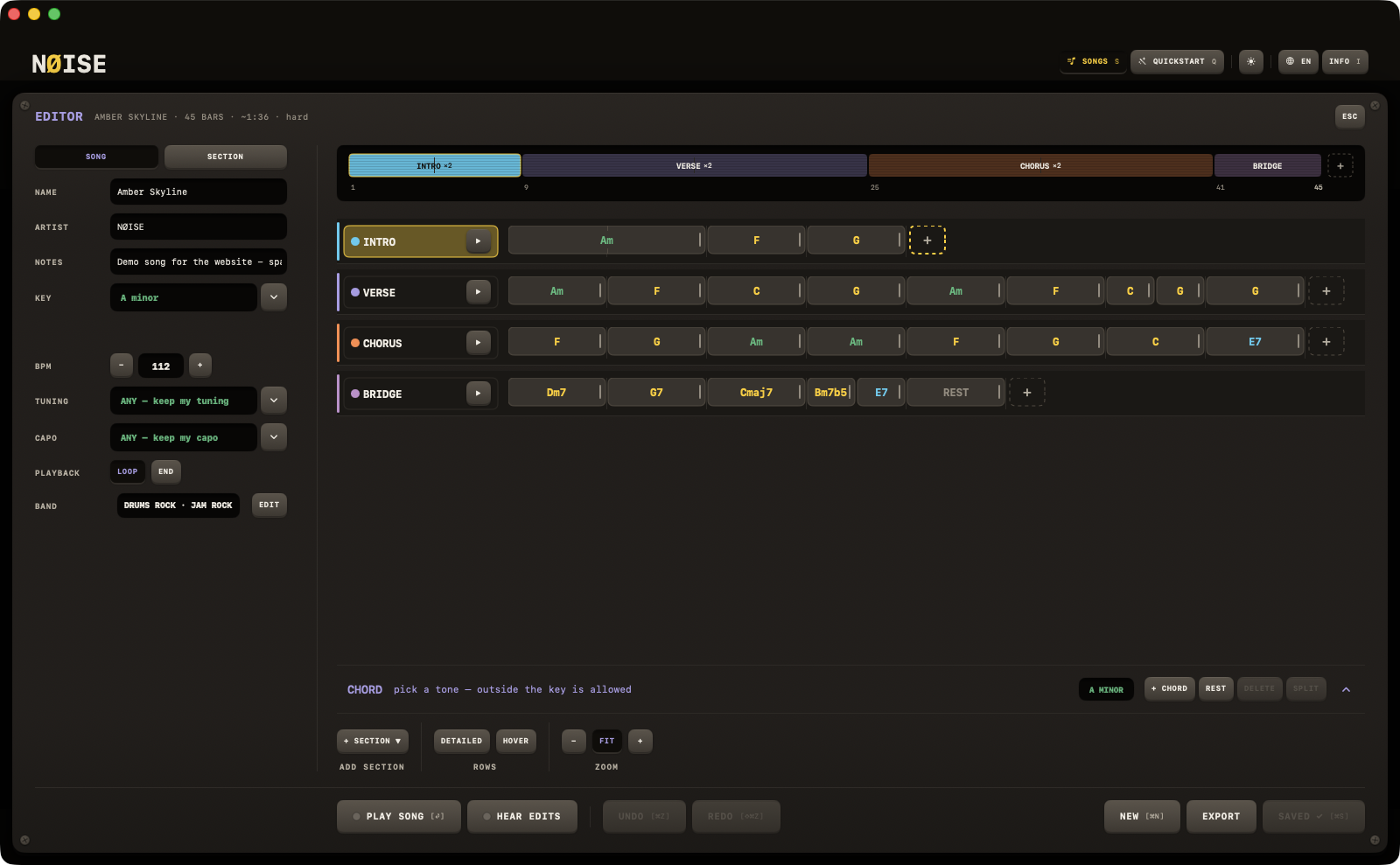The height and width of the screenshot is (865, 1400).
Task: Switch to the SECTION tab
Action: pyautogui.click(x=226, y=157)
